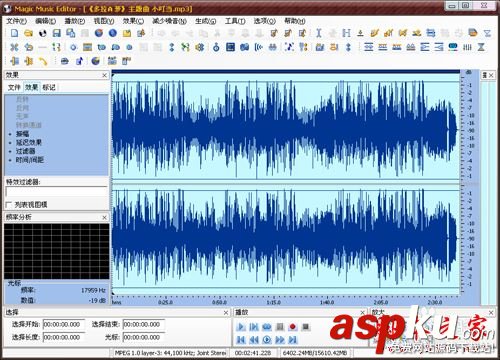This screenshot has height=360, width=500.
Task: Start playback with the Play button
Action: [241, 327]
